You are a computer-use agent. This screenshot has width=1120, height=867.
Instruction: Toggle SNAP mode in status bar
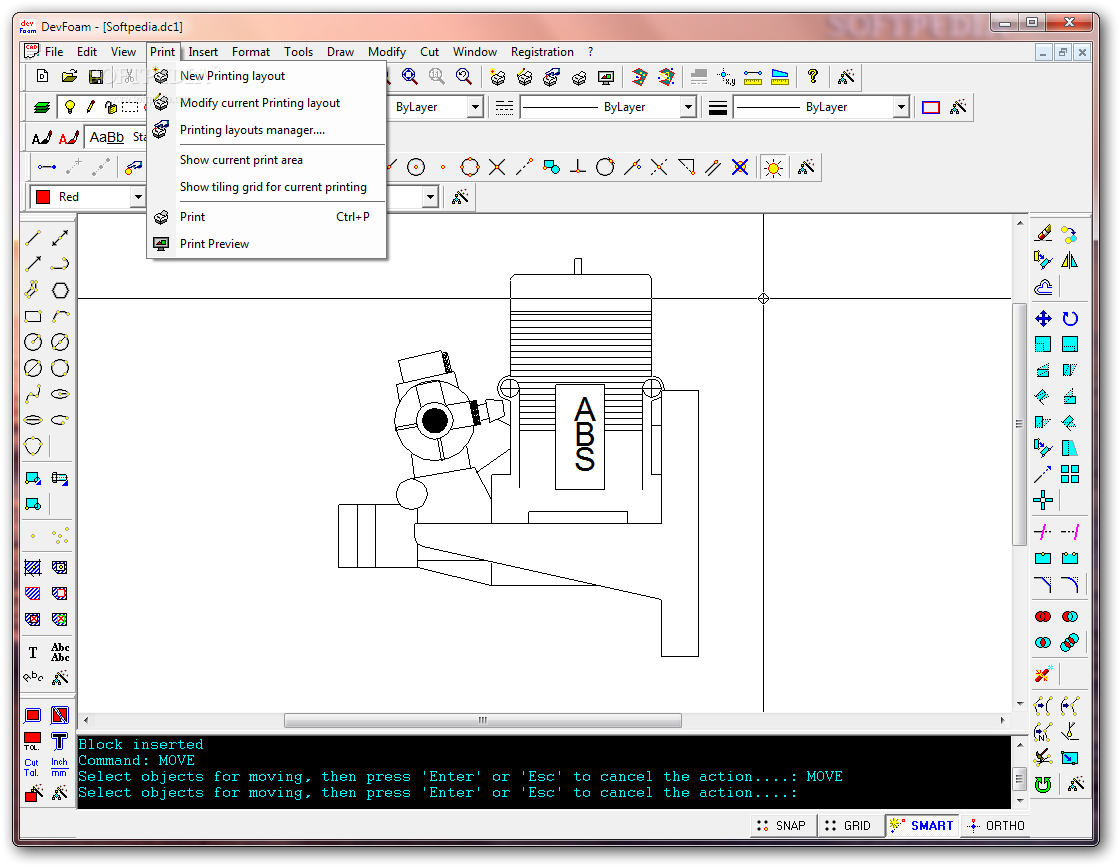click(781, 826)
